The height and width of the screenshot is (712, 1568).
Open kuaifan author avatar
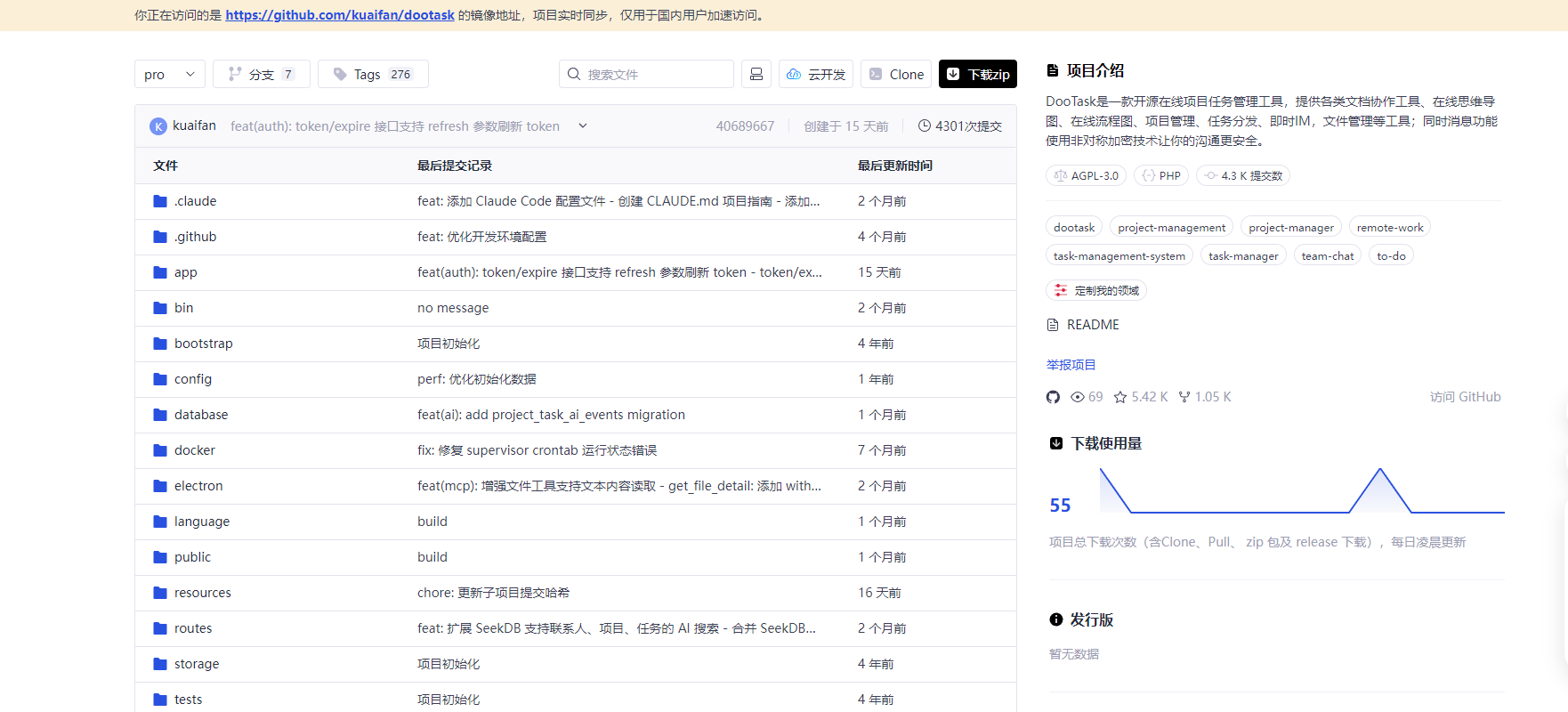[158, 126]
